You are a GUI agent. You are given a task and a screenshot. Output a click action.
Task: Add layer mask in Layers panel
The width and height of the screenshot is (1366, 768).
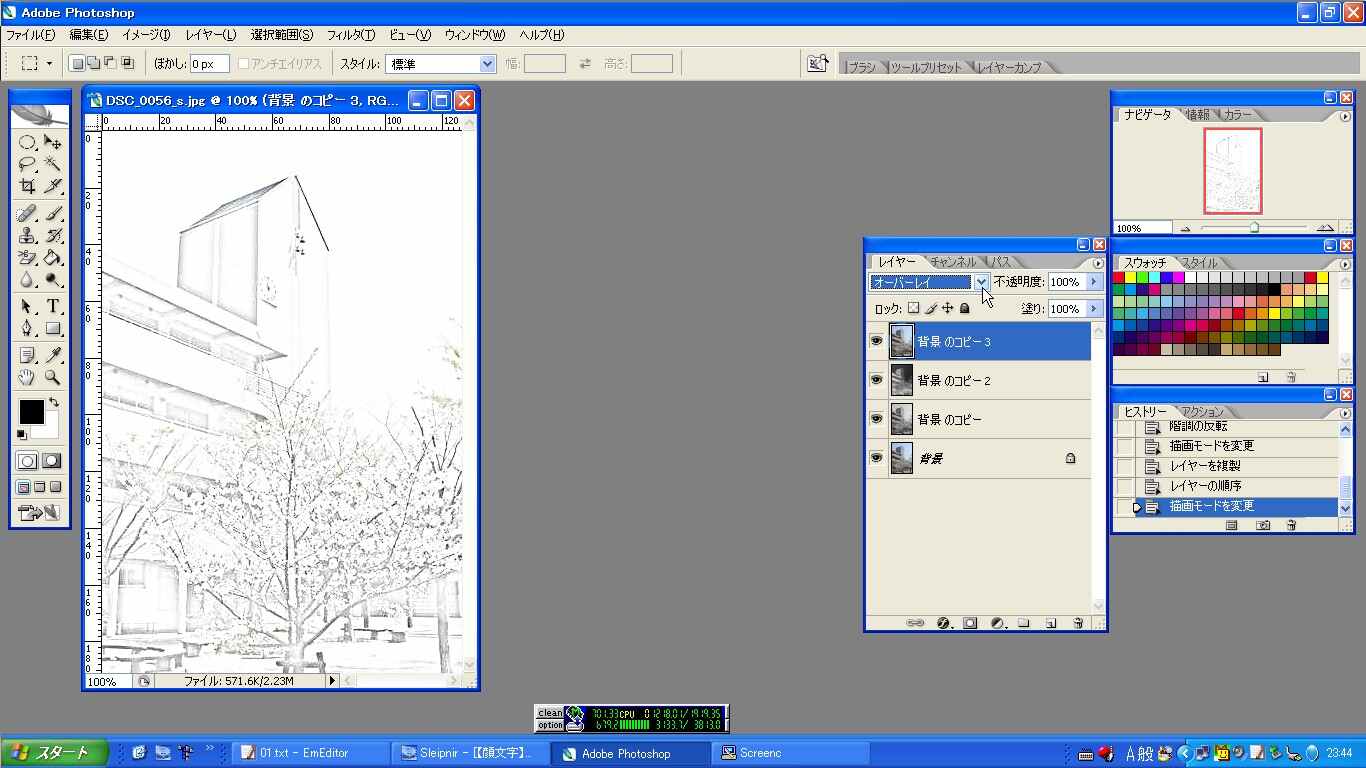(970, 623)
